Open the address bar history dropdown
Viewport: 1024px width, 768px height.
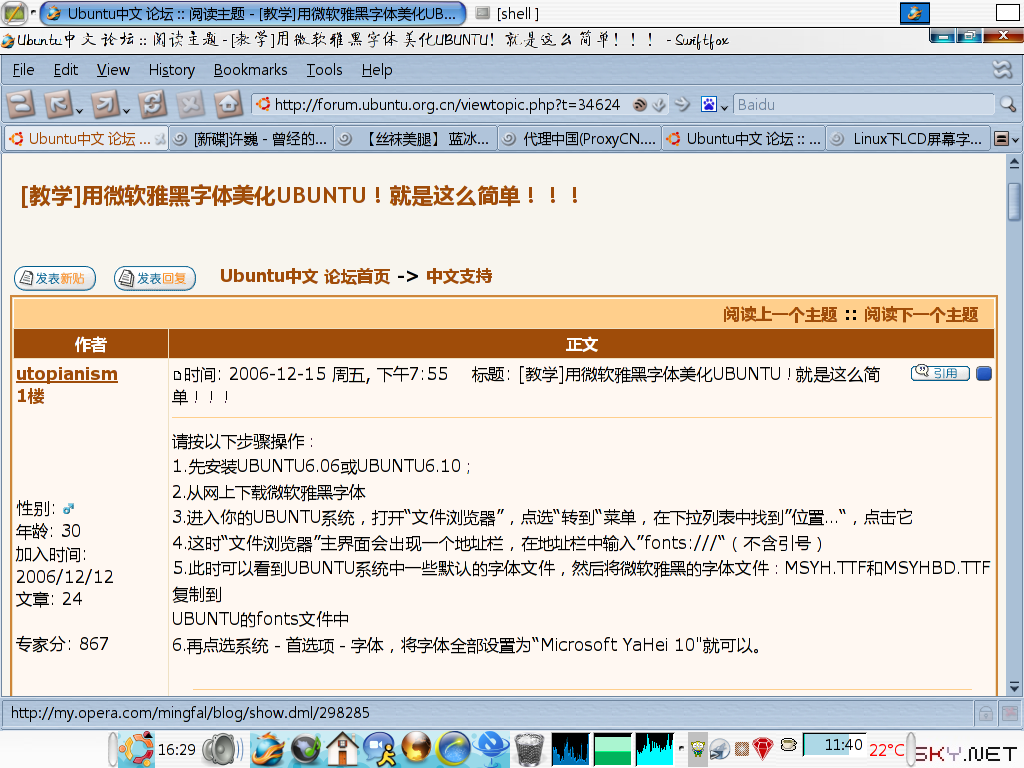click(660, 104)
